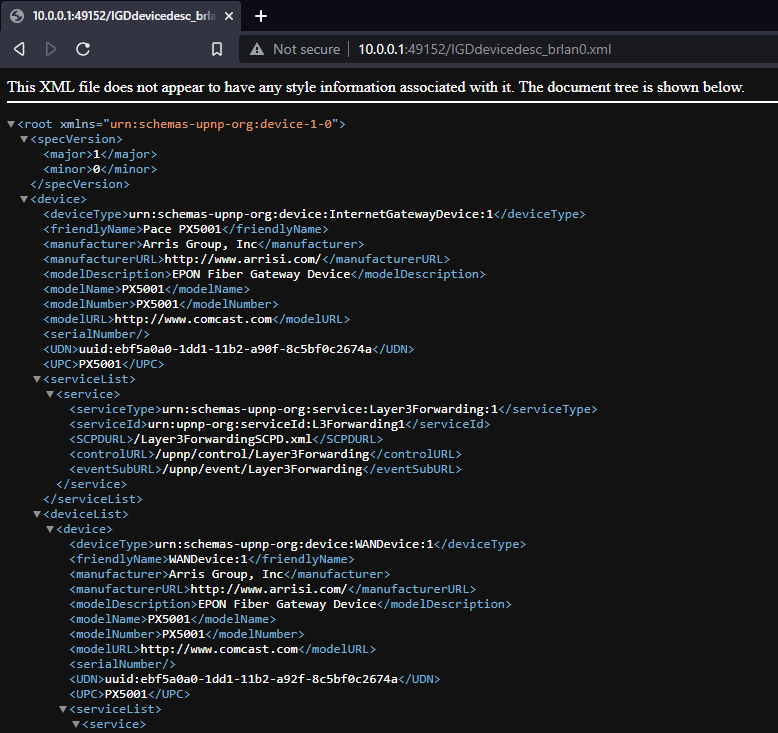Click the XML style information notice text
778x733 pixels.
(376, 87)
